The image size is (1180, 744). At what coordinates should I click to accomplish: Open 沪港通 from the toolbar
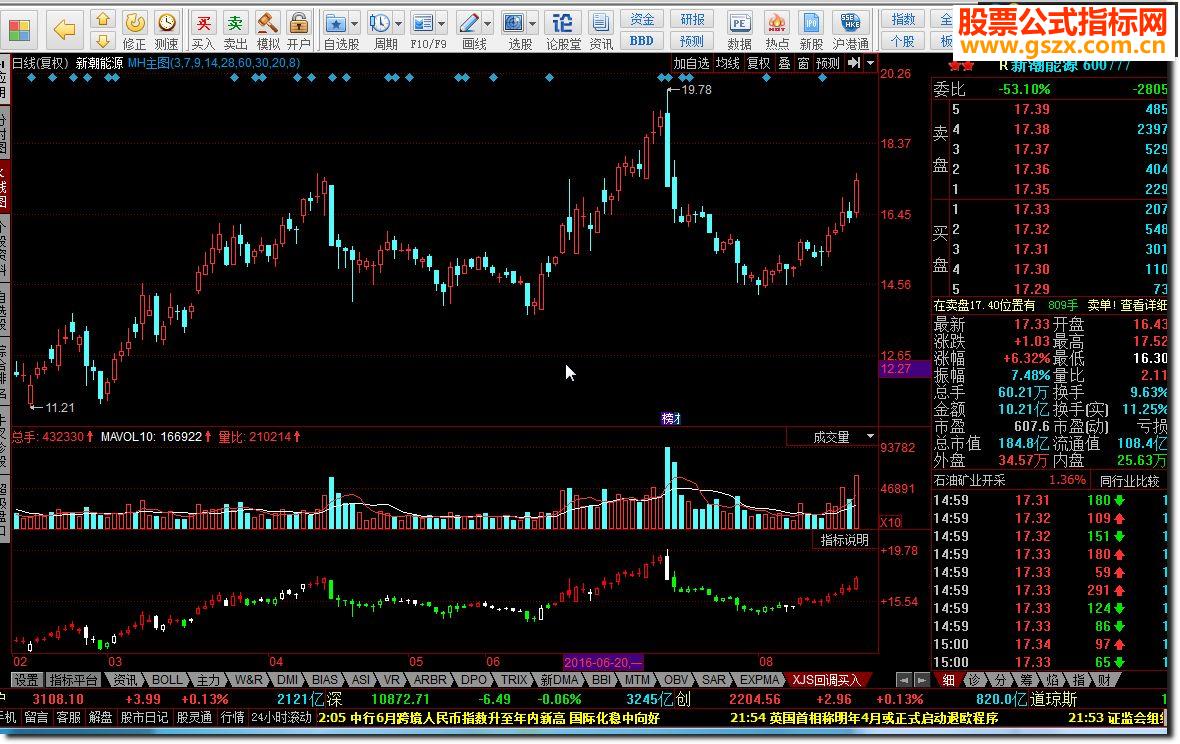tap(851, 28)
